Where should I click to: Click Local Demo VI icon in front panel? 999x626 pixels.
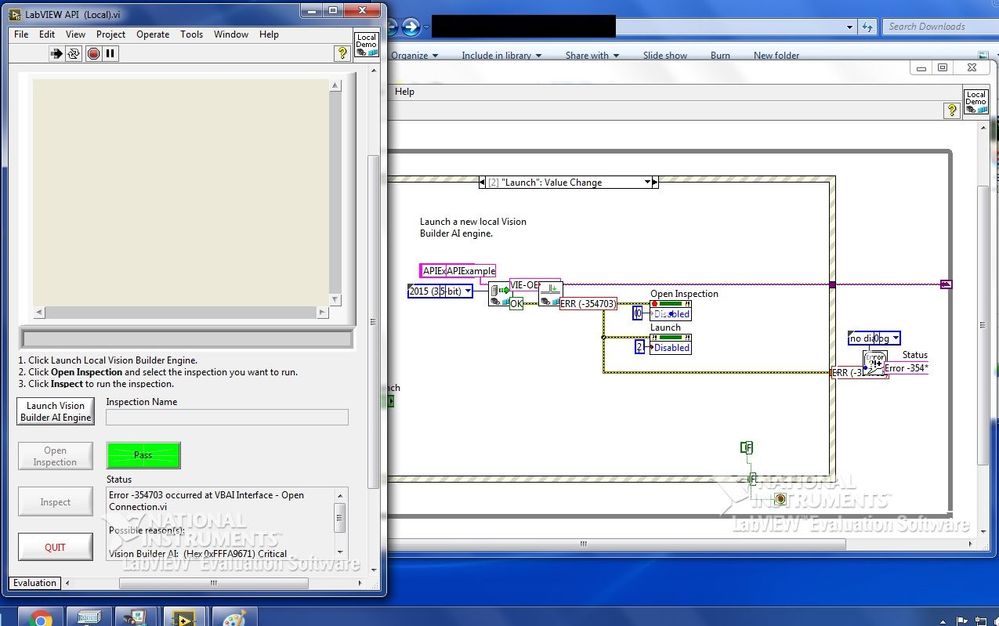click(366, 44)
